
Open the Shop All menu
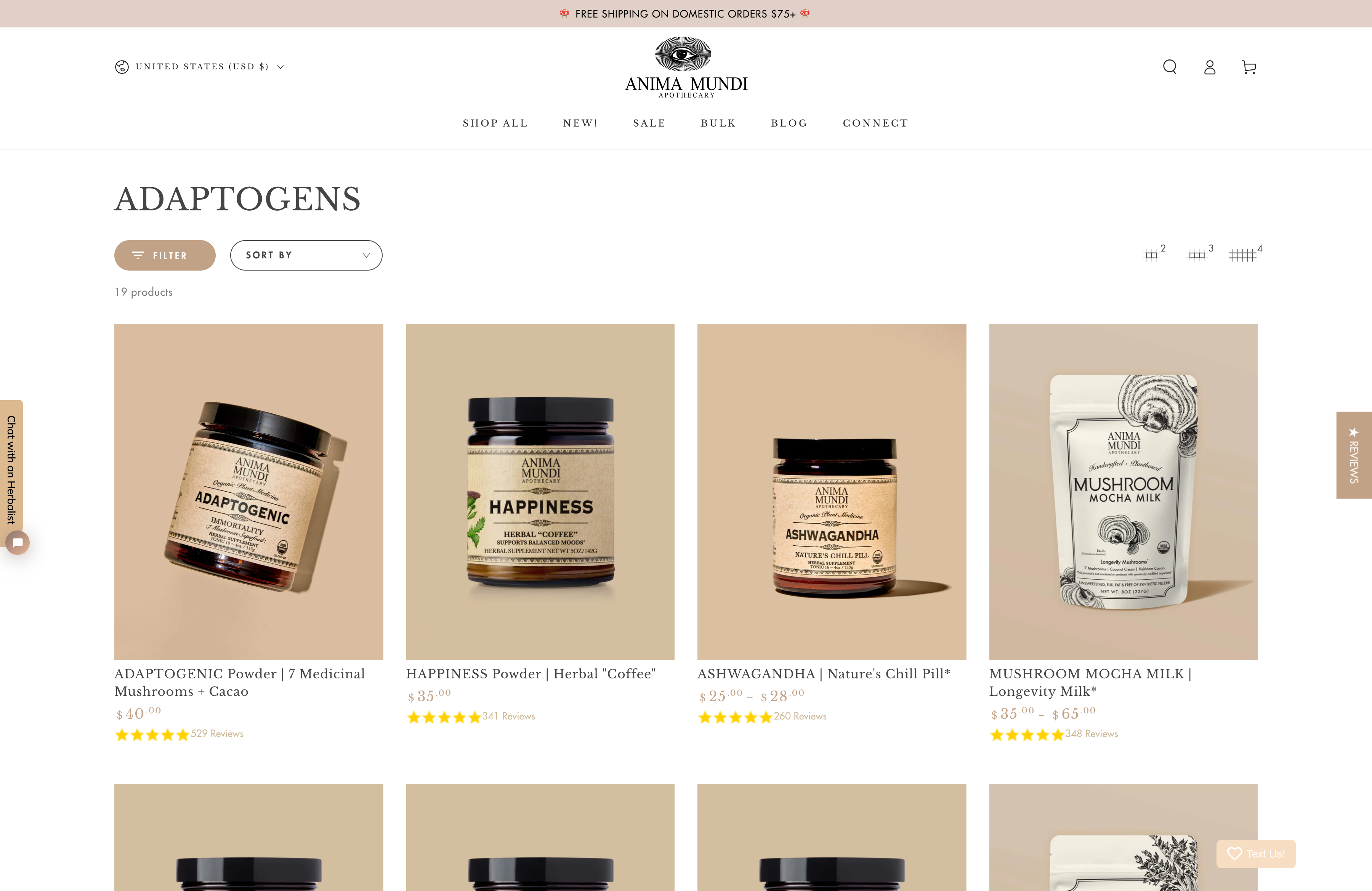point(495,123)
